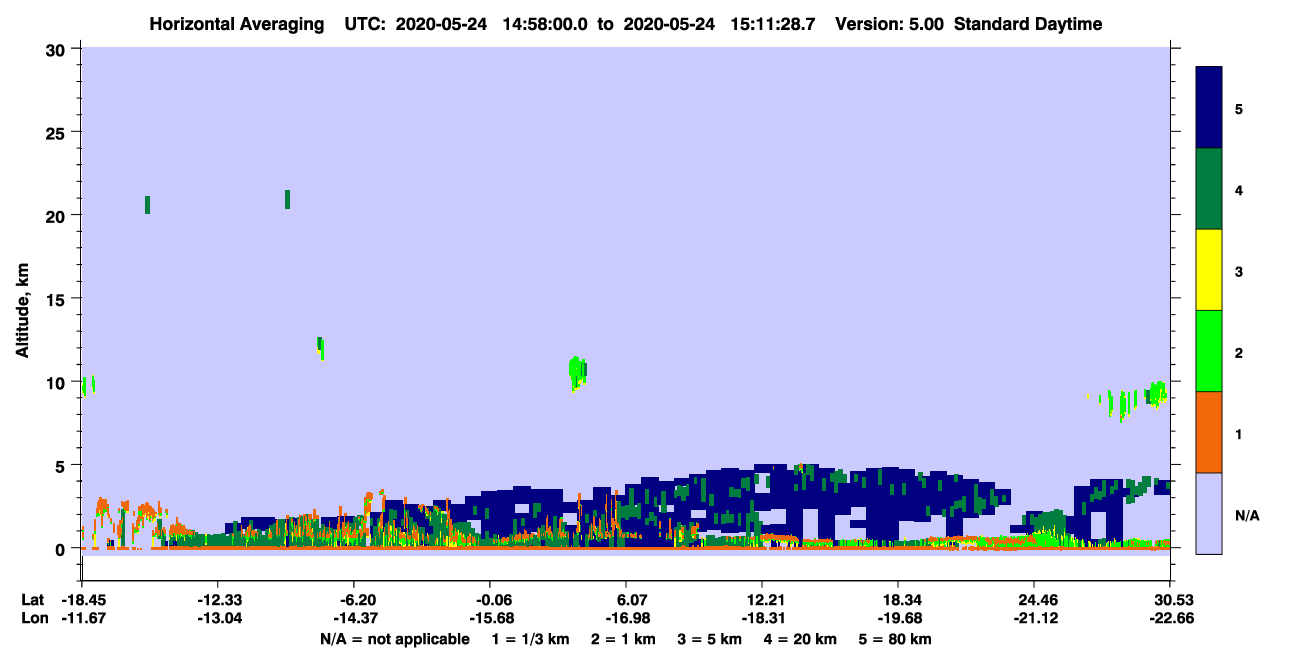The height and width of the screenshot is (667, 1300).
Task: Click the longitude value '-18.31'
Action: [762, 618]
